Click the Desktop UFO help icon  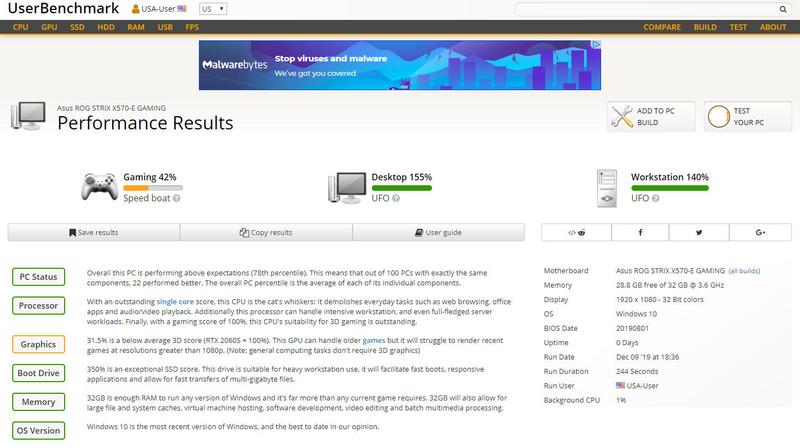point(396,198)
